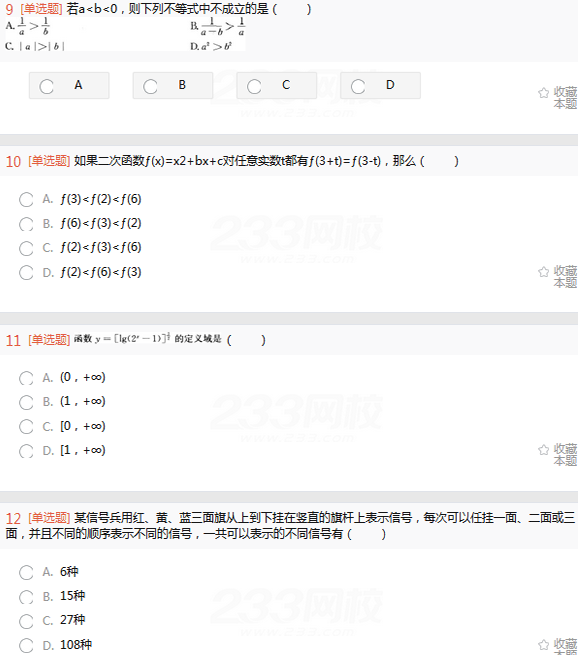Choose option B f(6)<f(3)<f(2)

[26, 226]
